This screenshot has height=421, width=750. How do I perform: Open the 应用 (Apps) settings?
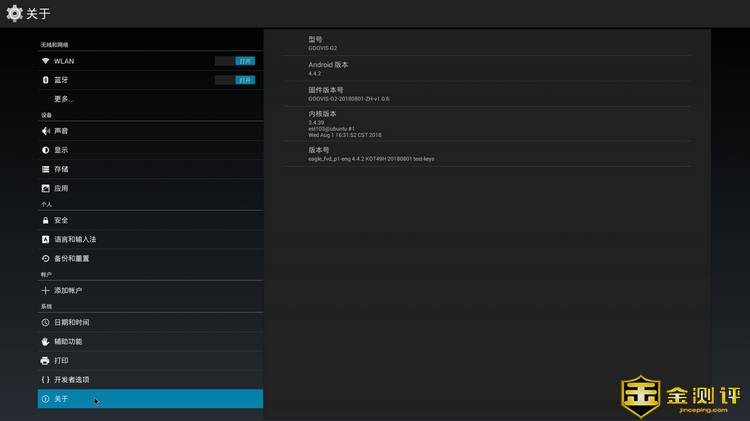(62, 188)
